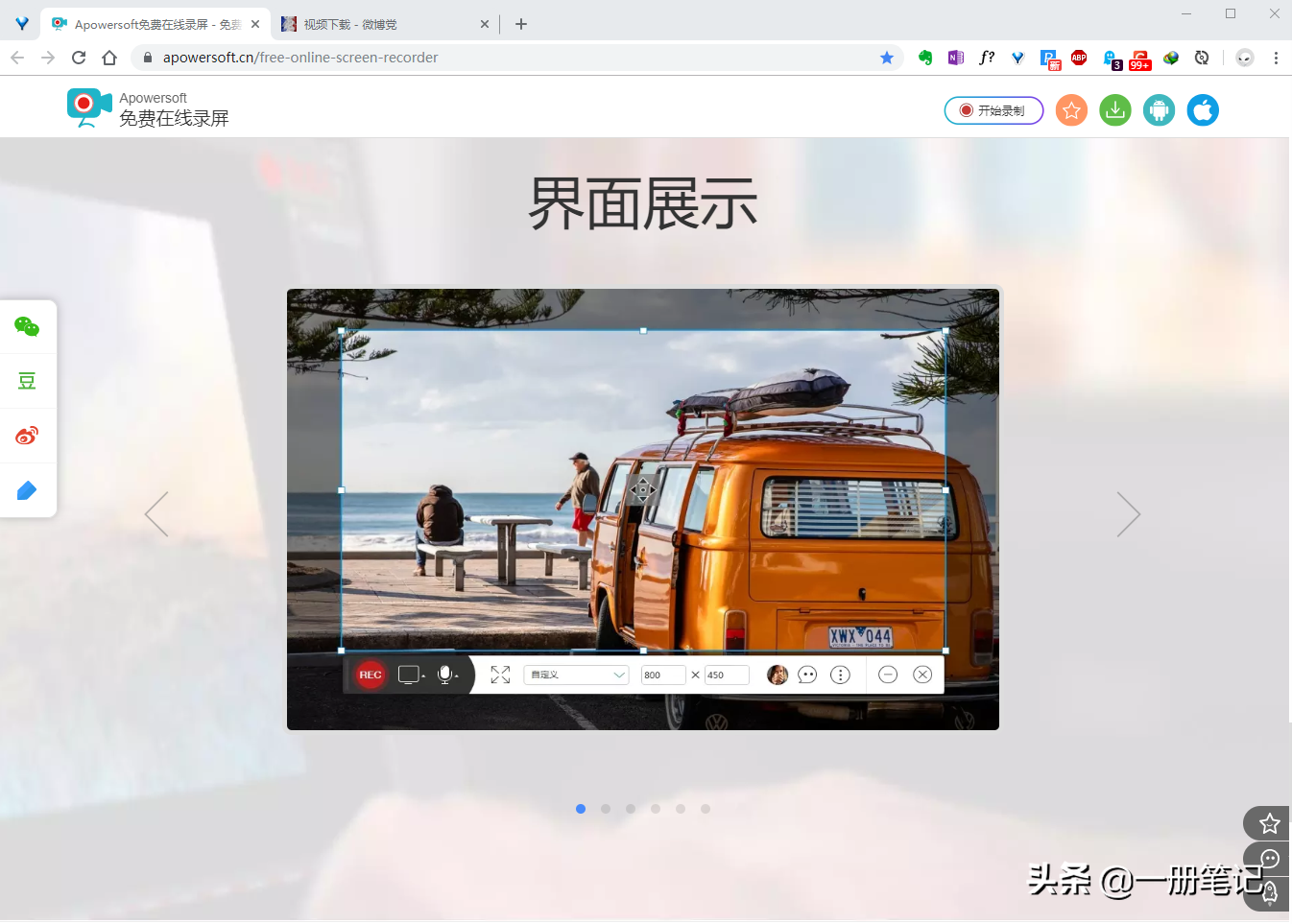Click the blue tag icon in share sidebar
This screenshot has width=1292, height=924.
[27, 490]
